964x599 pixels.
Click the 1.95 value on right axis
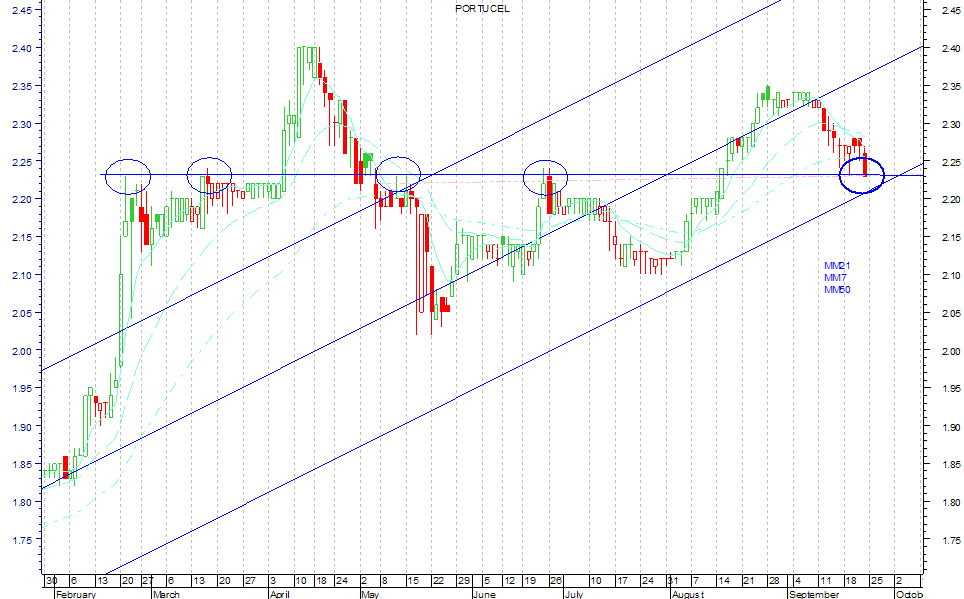951,389
